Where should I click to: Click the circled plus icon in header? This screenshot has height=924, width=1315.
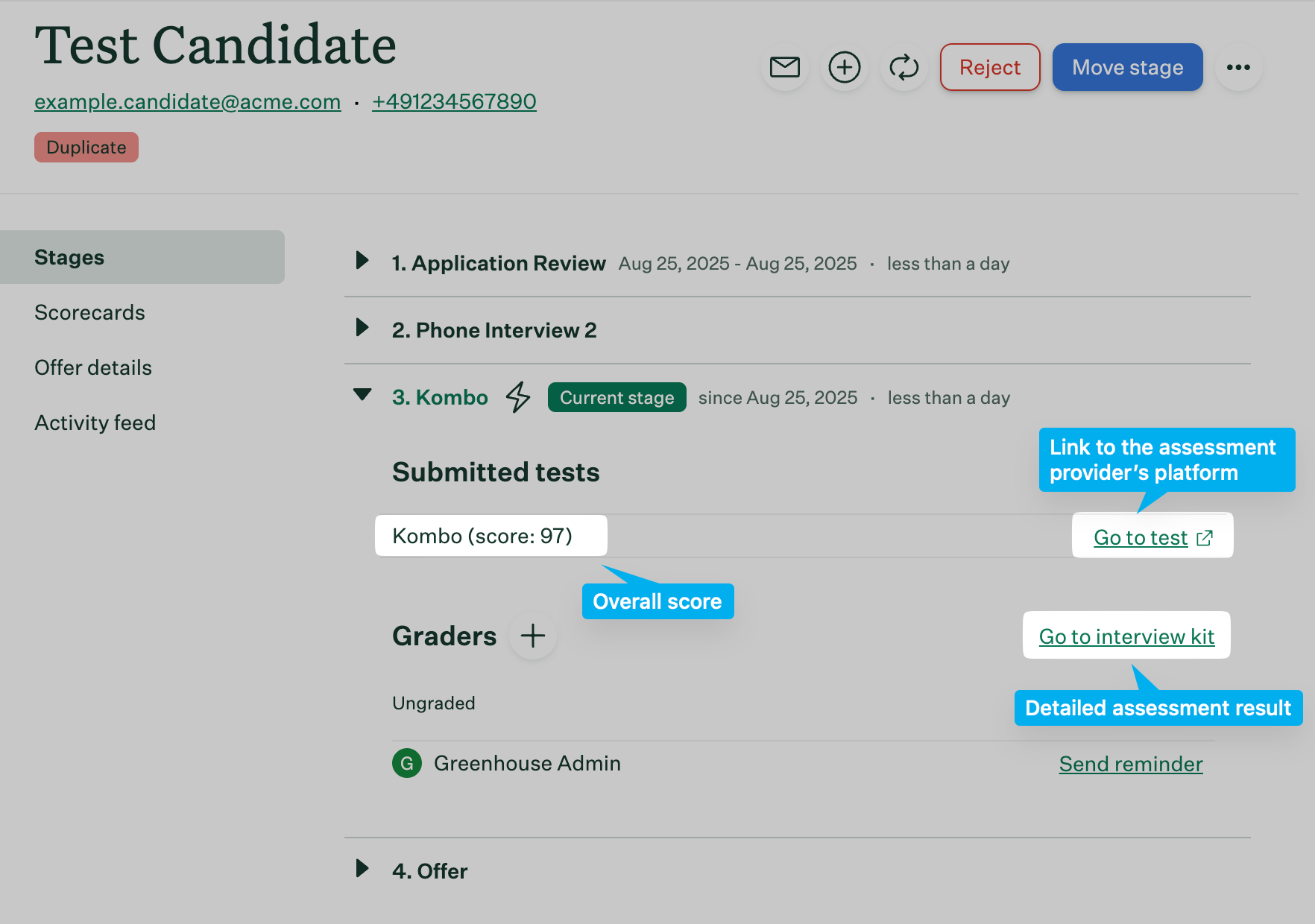[x=844, y=67]
